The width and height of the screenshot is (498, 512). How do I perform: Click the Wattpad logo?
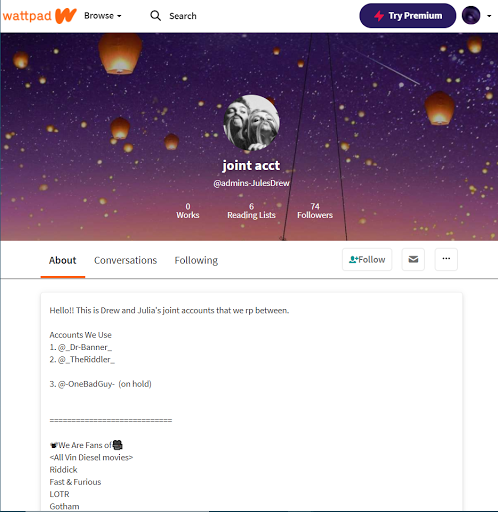pyautogui.click(x=40, y=16)
